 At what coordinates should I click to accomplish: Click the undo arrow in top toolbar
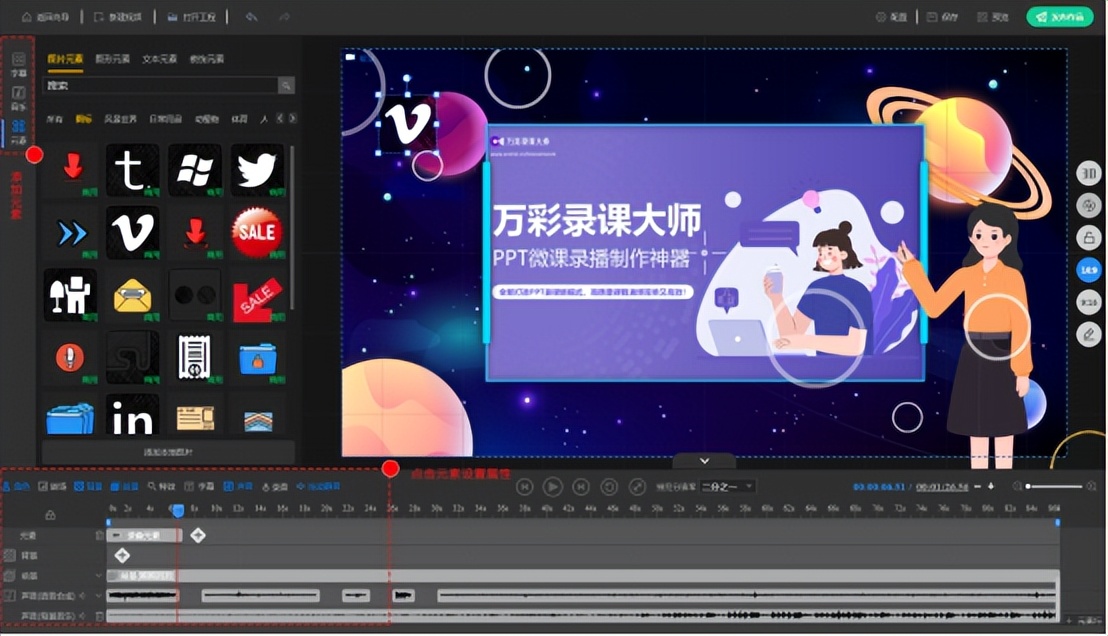point(251,16)
